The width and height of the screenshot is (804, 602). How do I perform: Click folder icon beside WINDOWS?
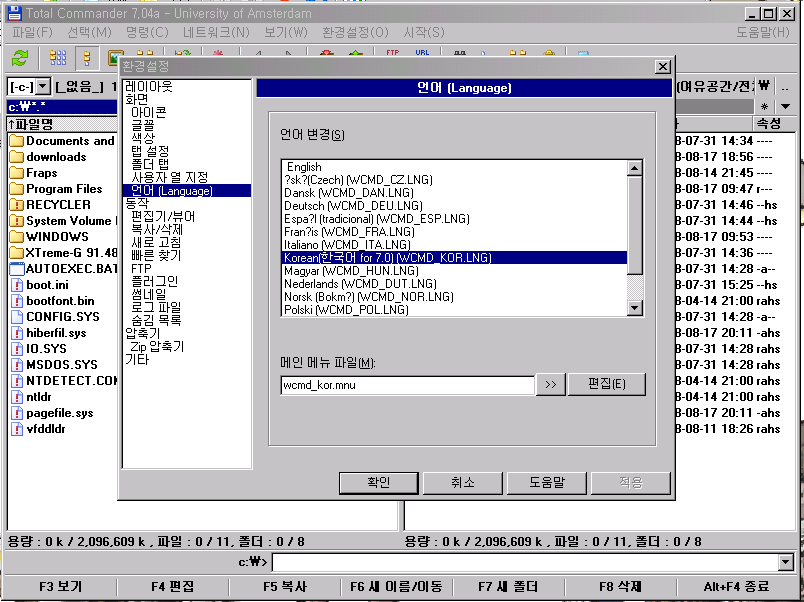tap(17, 236)
